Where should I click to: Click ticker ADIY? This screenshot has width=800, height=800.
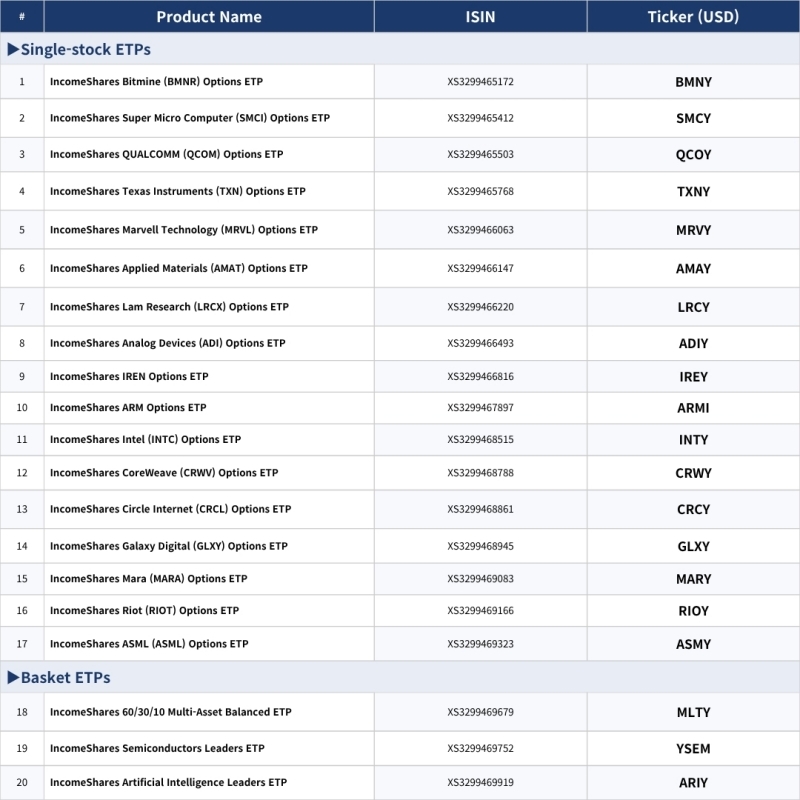(x=693, y=343)
